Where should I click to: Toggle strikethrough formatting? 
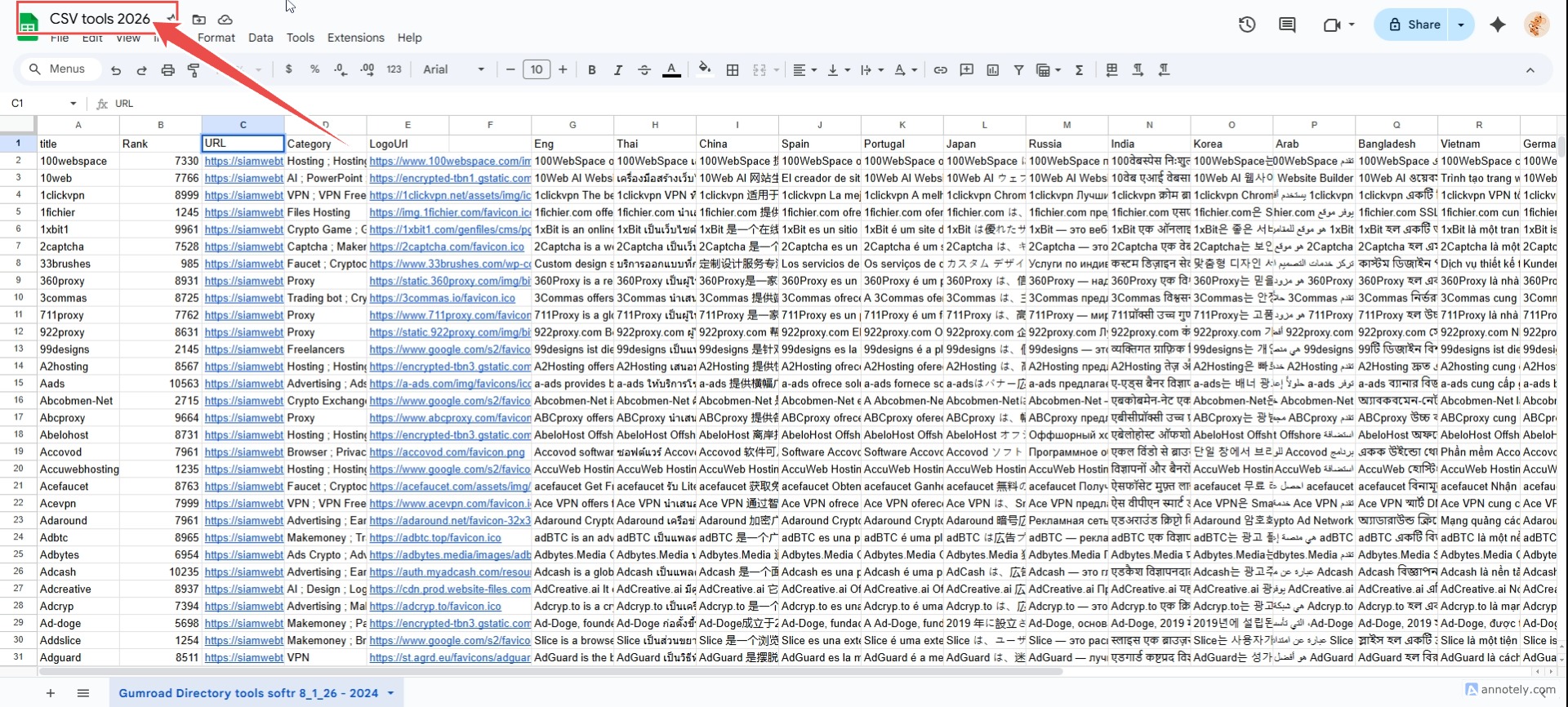point(644,70)
